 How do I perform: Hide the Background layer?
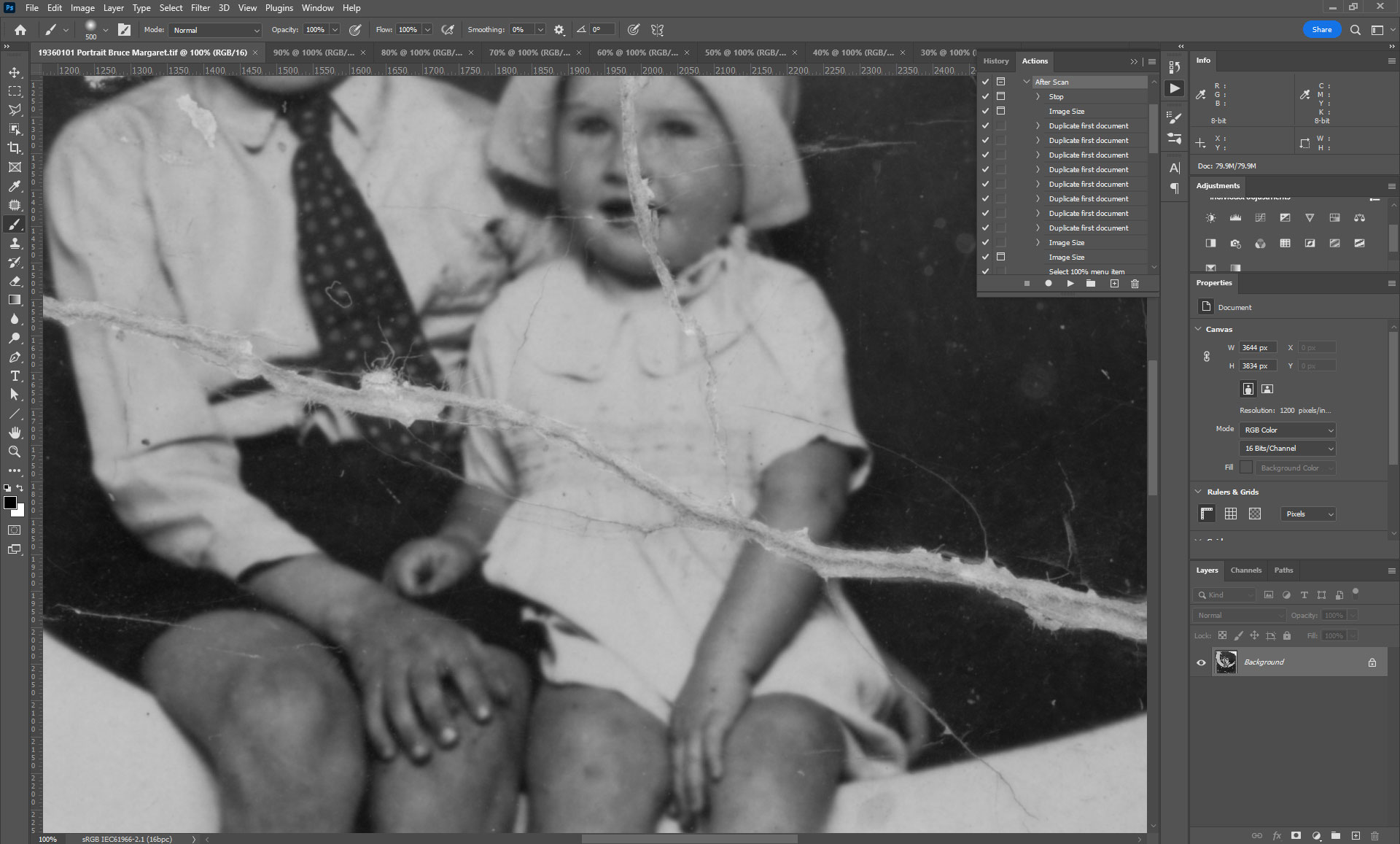point(1201,662)
